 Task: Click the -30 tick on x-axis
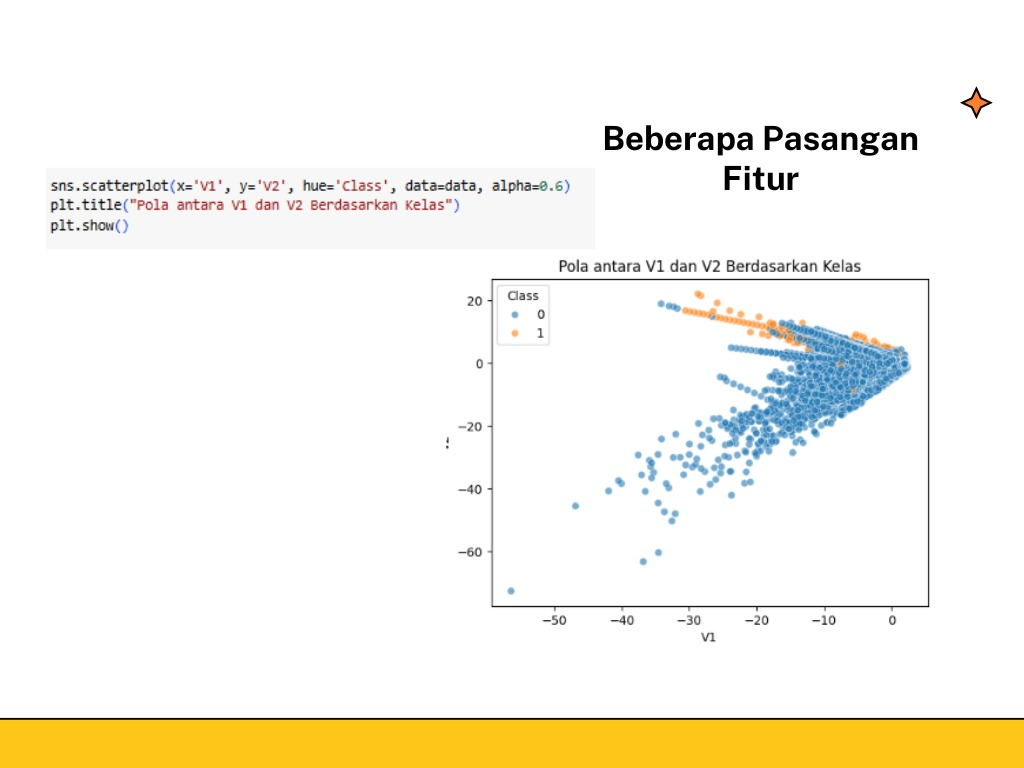coord(689,620)
